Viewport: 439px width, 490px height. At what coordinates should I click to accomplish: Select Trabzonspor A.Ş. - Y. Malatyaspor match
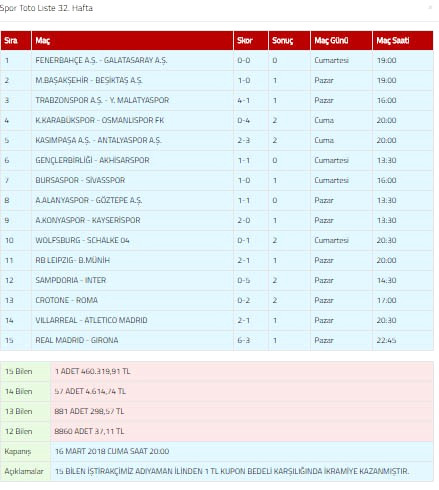point(102,100)
